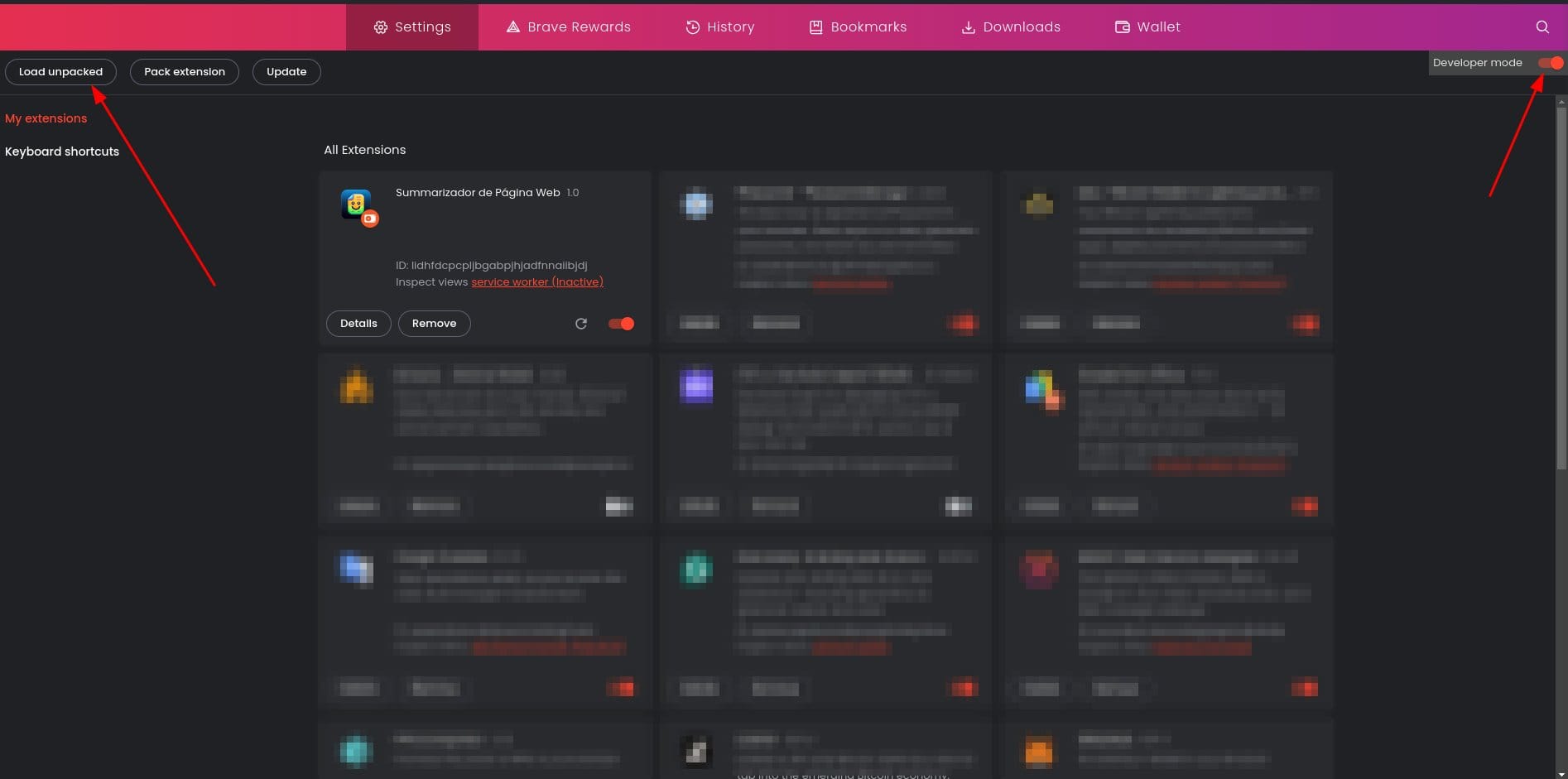Open Details for Summarizador de Página Web
The width and height of the screenshot is (1568, 779).
[358, 324]
